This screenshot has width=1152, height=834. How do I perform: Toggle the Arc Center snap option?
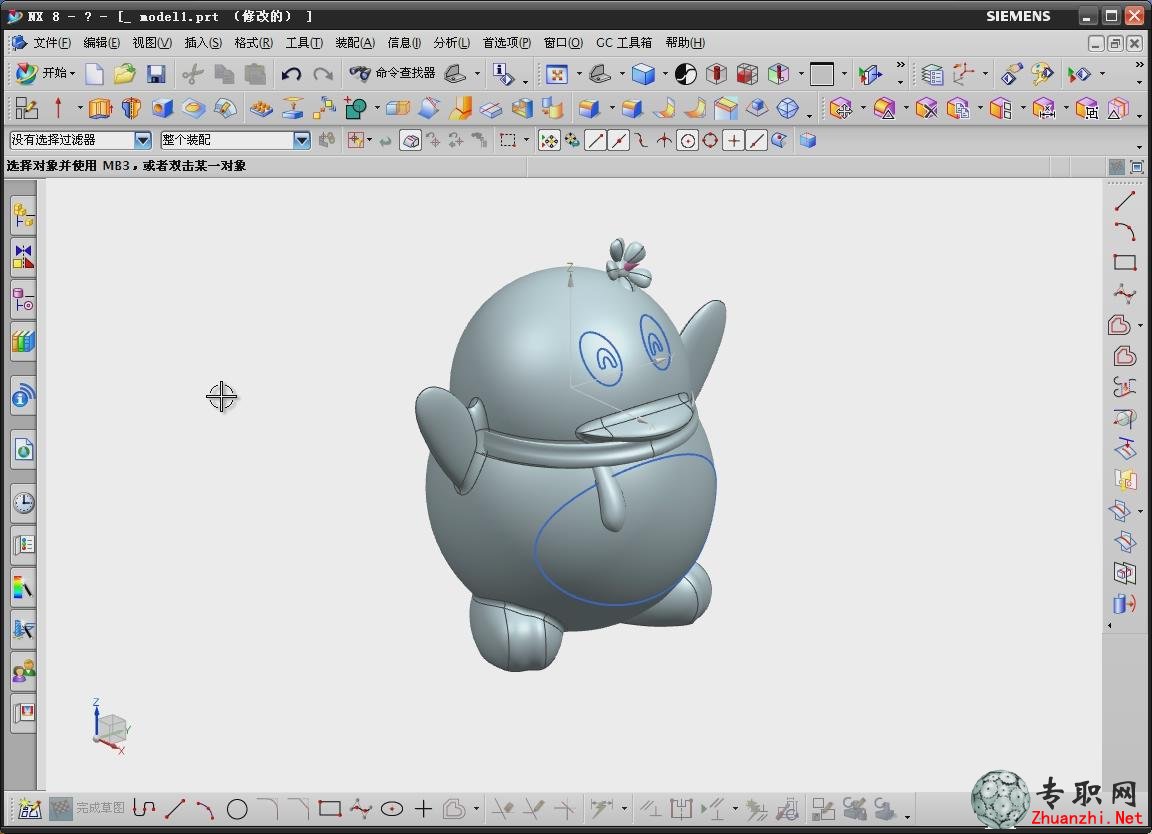pos(688,140)
